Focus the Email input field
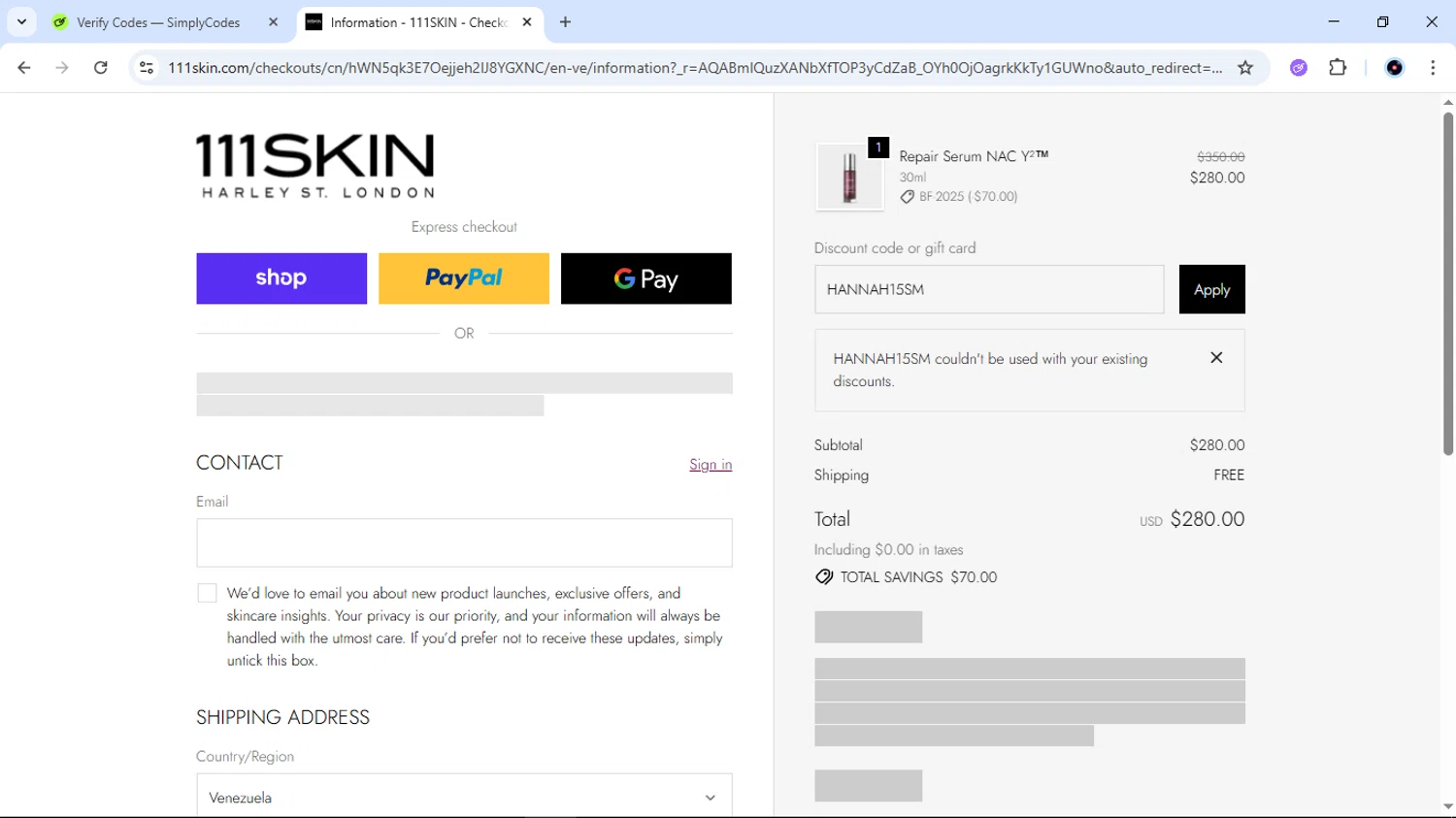This screenshot has height=818, width=1456. tap(464, 542)
